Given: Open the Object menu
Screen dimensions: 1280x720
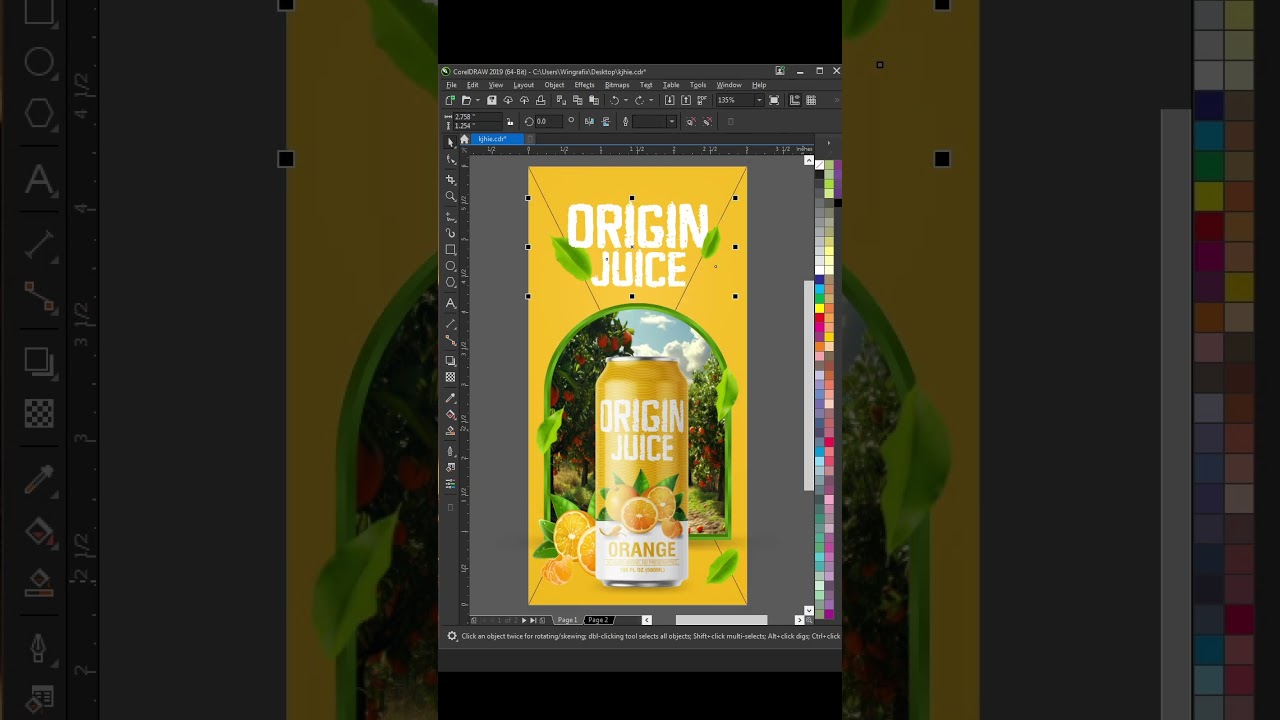Looking at the screenshot, I should [x=554, y=85].
